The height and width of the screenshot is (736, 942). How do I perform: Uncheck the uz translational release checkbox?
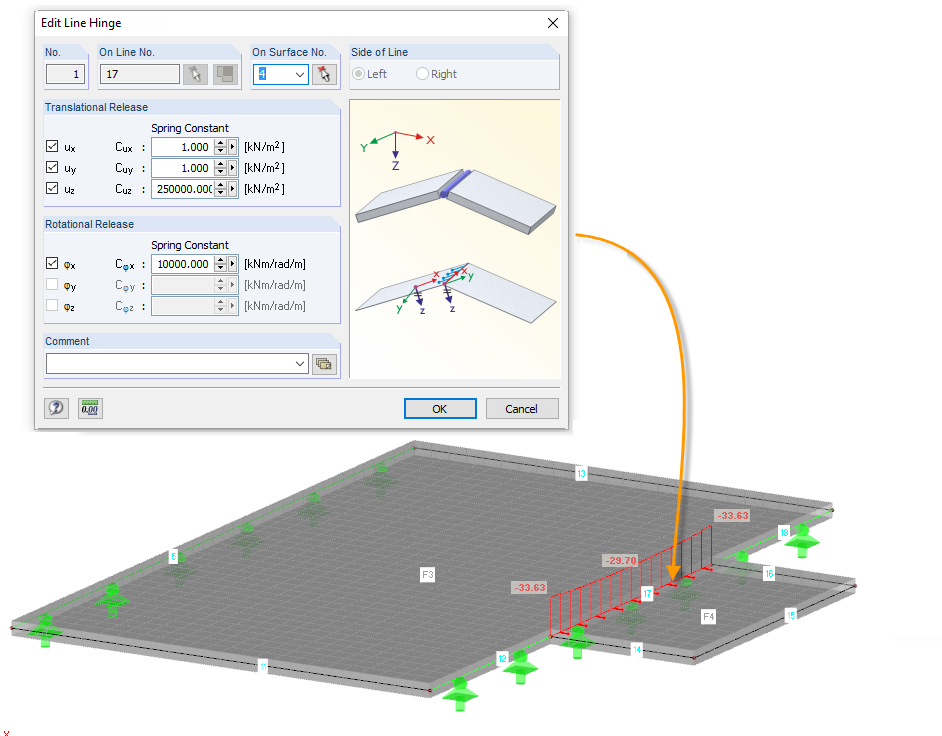point(52,188)
